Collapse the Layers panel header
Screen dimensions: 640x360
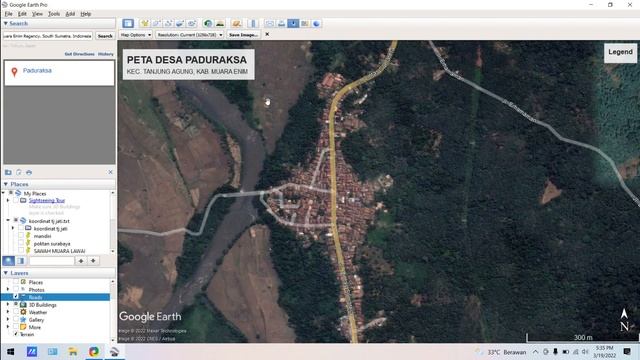(x=59, y=273)
